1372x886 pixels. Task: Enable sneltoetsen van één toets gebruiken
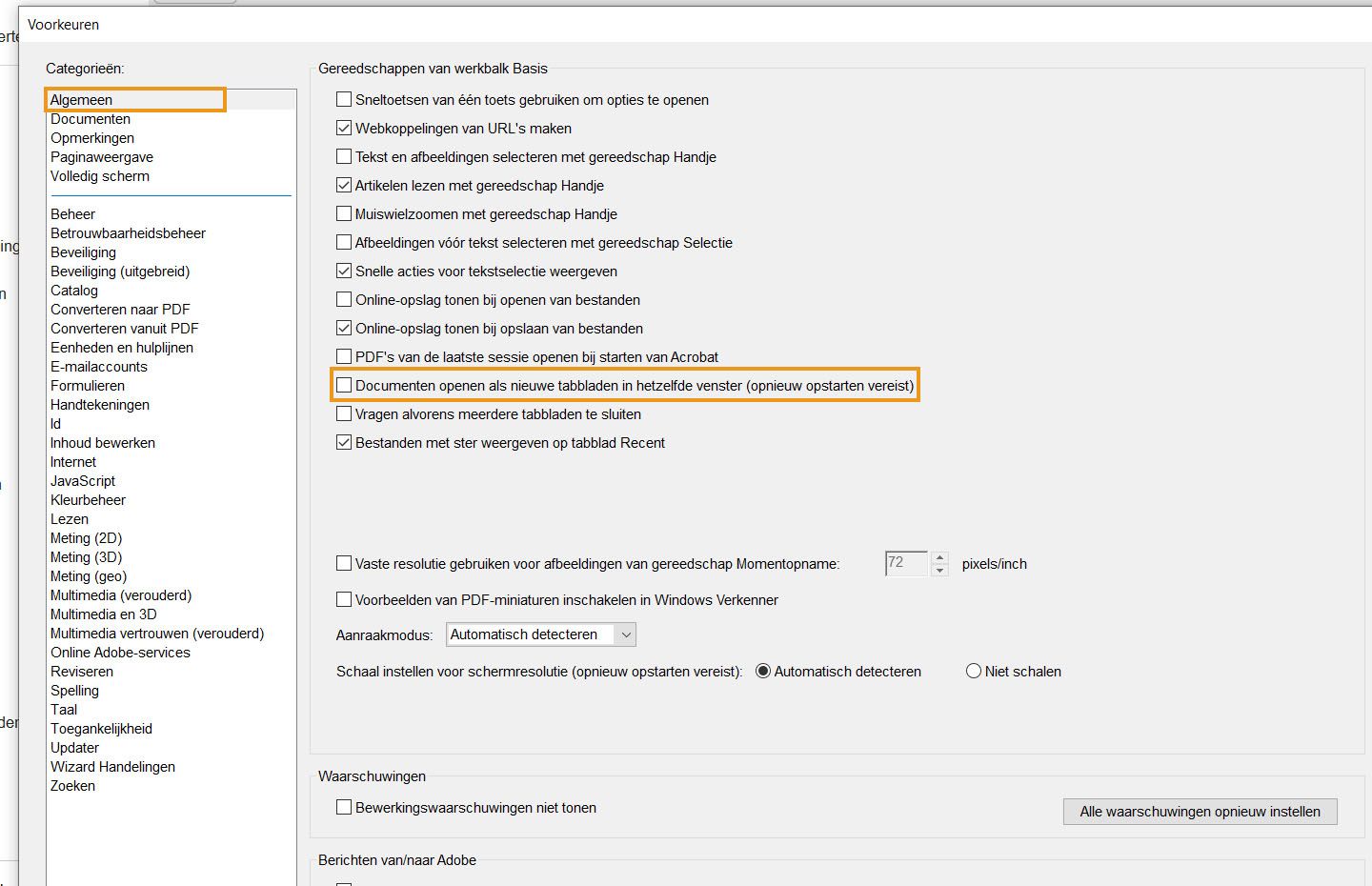(344, 99)
